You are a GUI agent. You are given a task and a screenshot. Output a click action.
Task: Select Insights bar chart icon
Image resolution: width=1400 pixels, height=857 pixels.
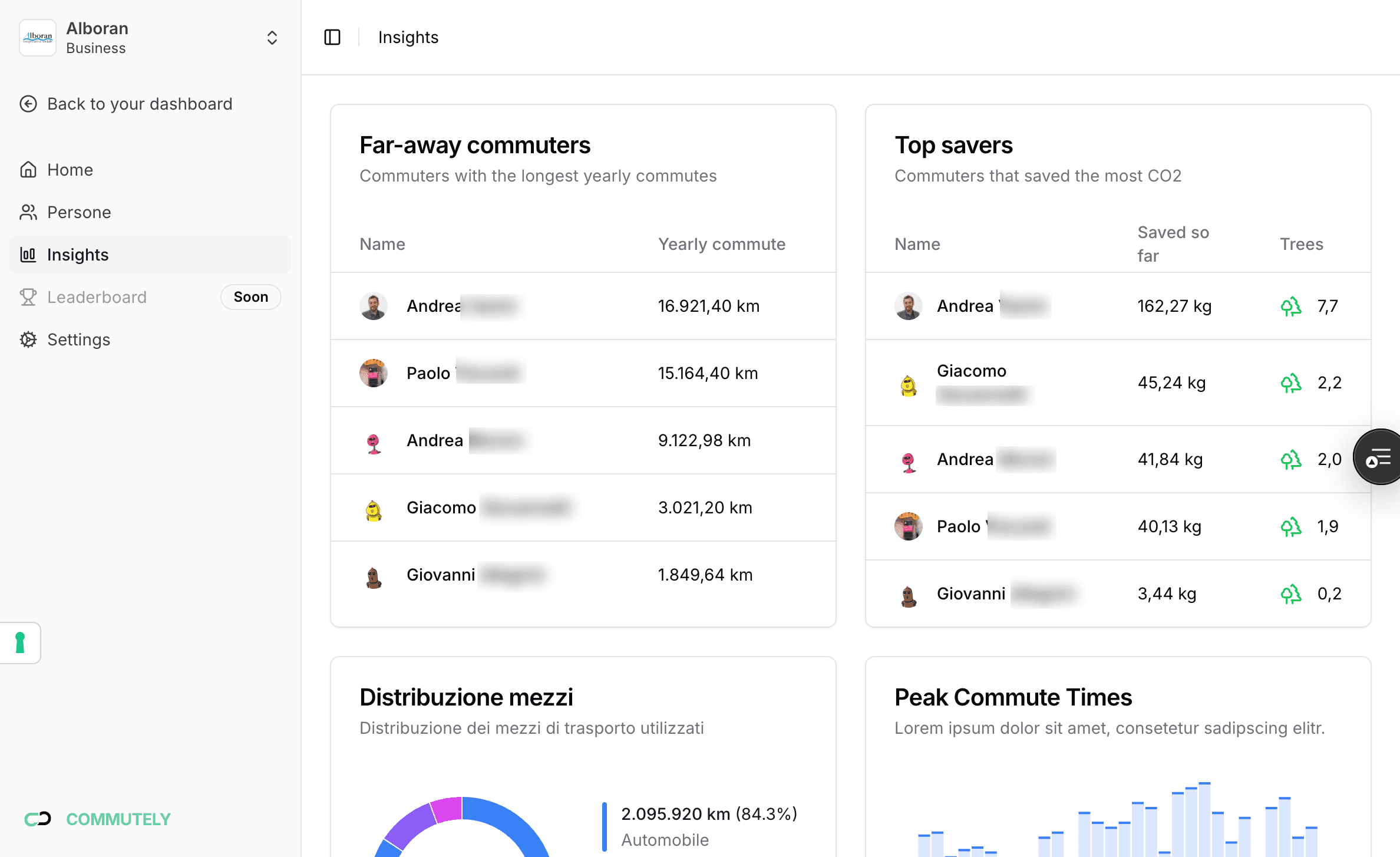(x=28, y=255)
